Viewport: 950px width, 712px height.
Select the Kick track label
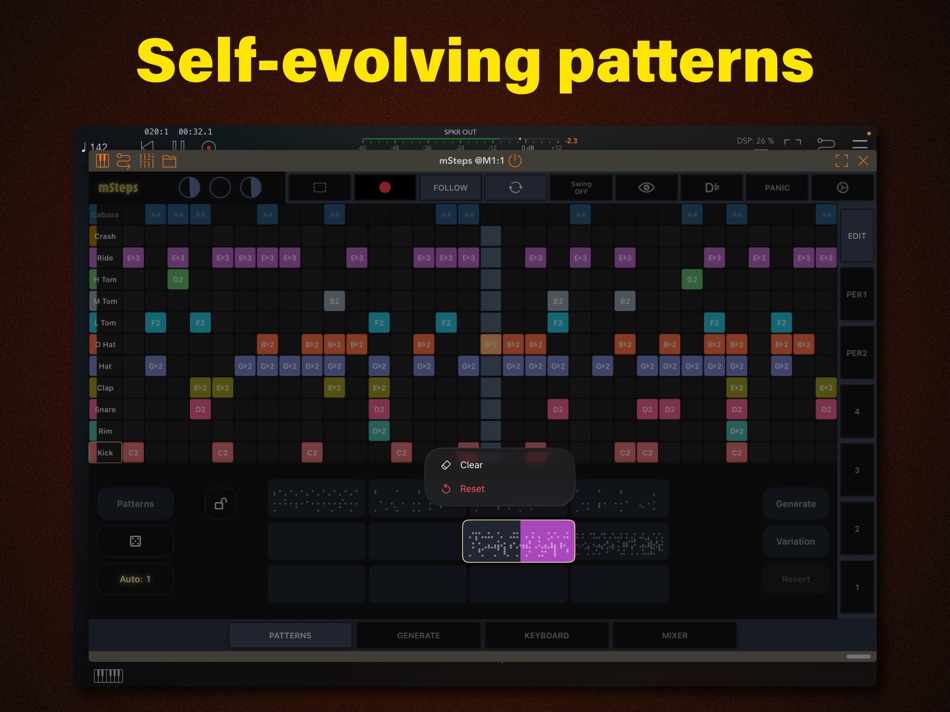pos(105,453)
